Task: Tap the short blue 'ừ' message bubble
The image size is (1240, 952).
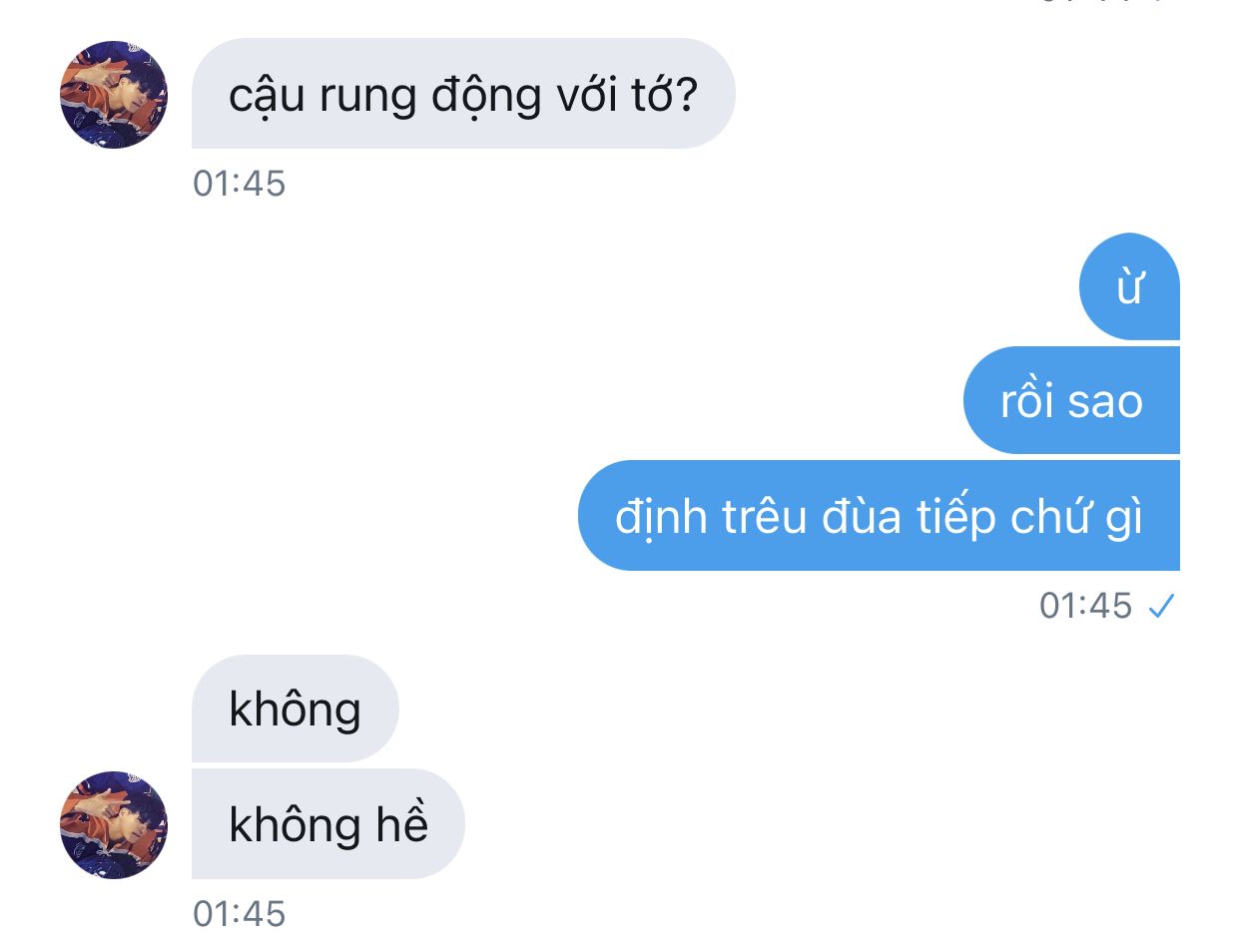Action: tap(1129, 286)
